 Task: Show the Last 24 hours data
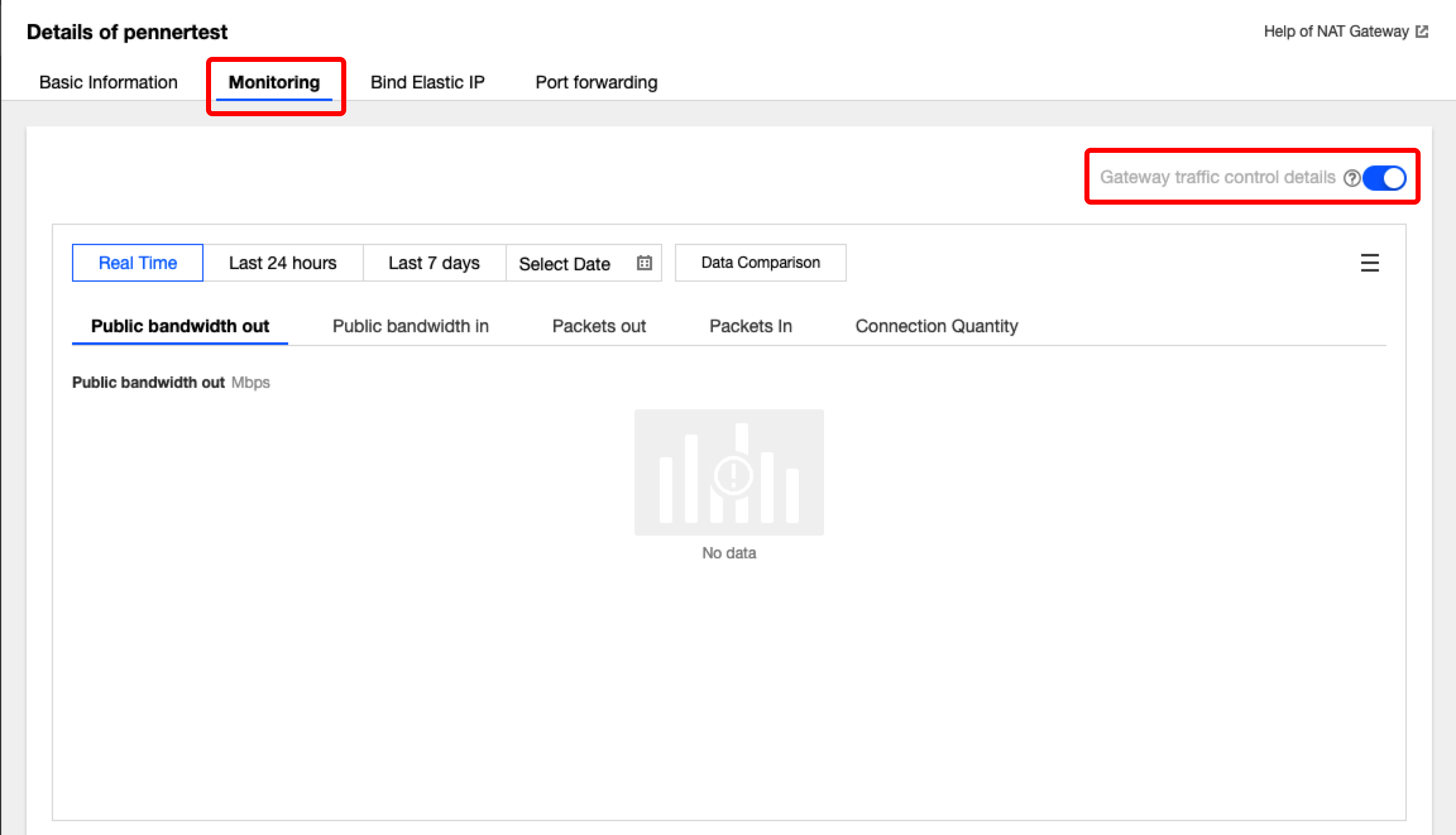tap(282, 263)
